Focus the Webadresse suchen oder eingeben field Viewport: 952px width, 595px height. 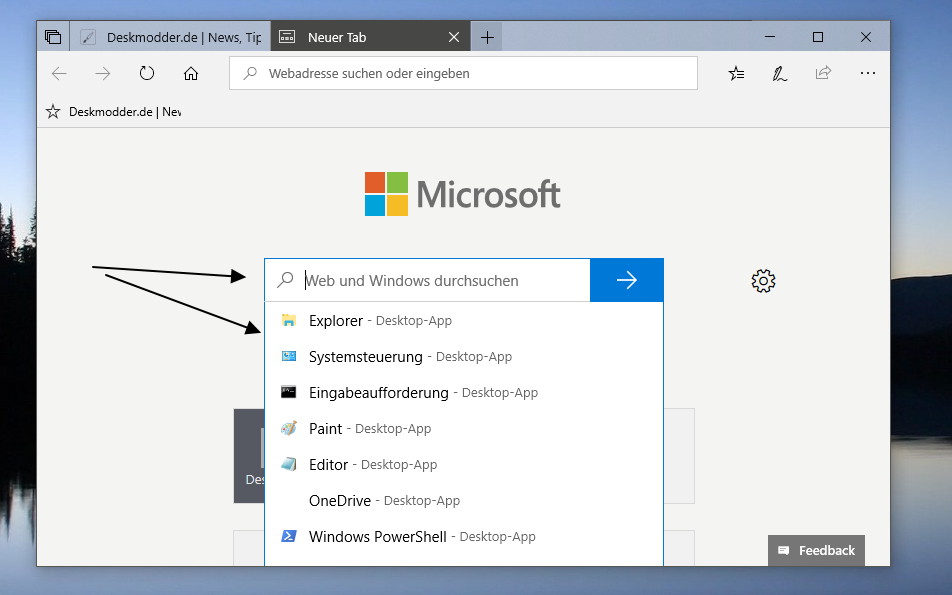pyautogui.click(x=463, y=73)
